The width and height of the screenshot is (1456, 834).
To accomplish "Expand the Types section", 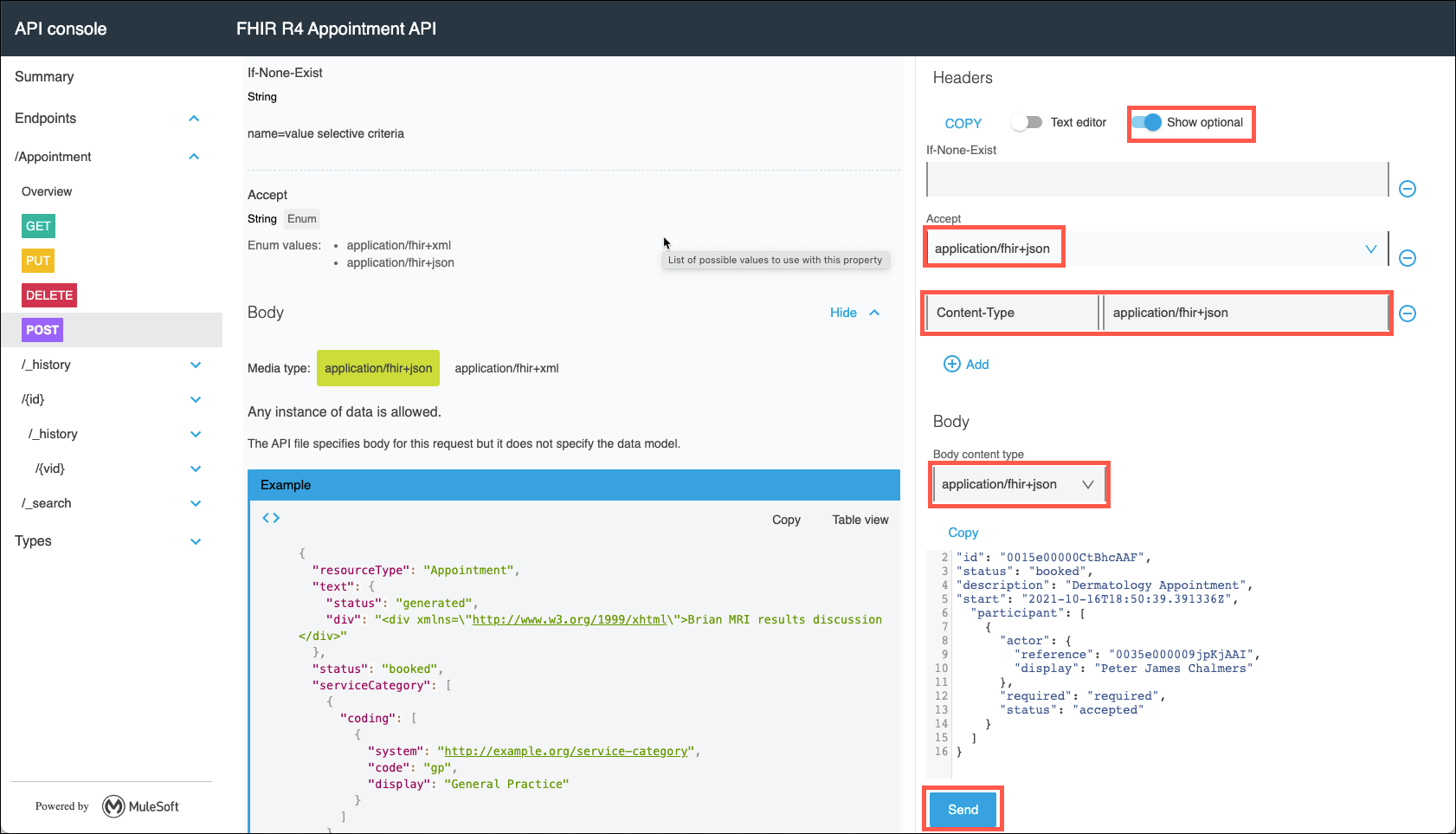I will coord(196,541).
